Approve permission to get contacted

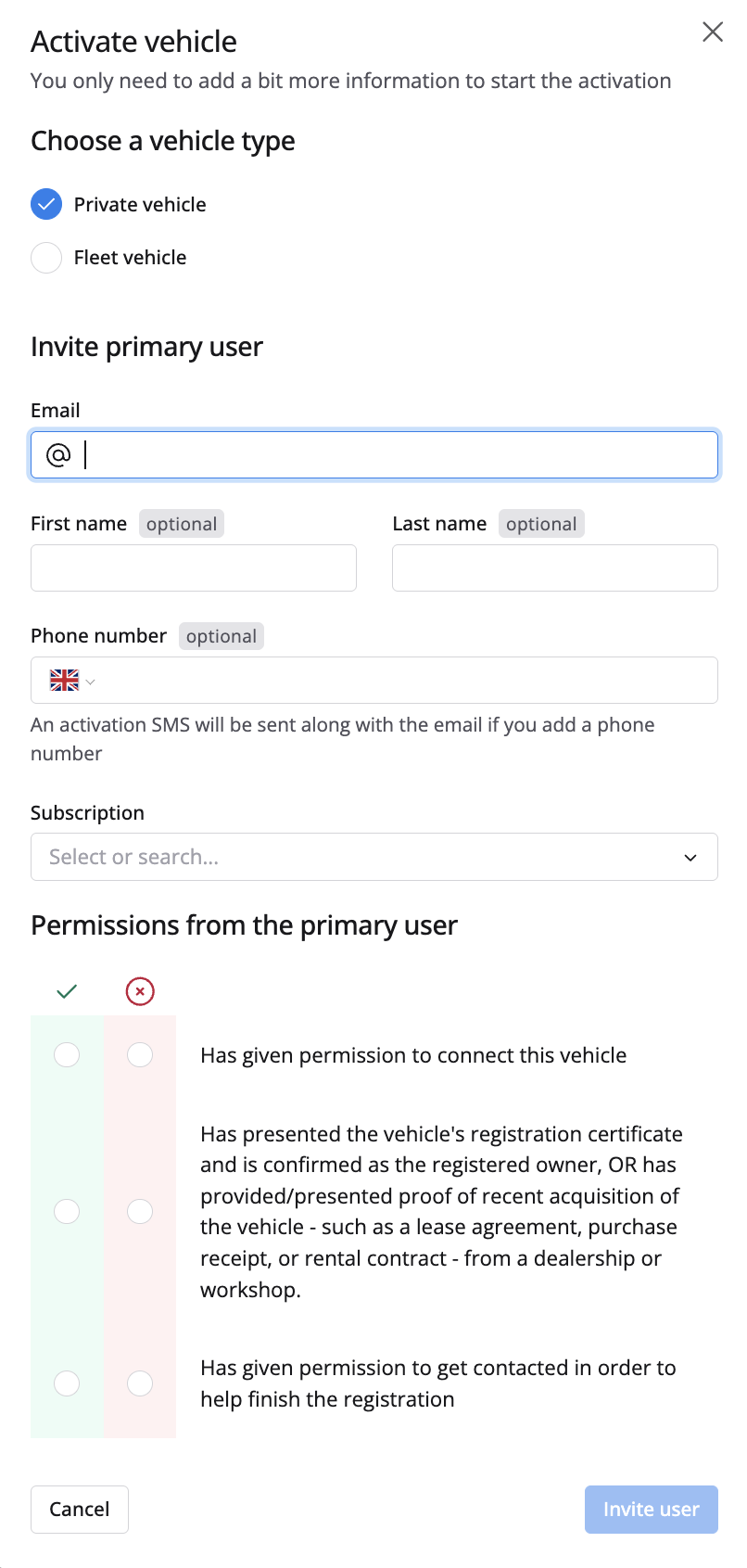67,1383
